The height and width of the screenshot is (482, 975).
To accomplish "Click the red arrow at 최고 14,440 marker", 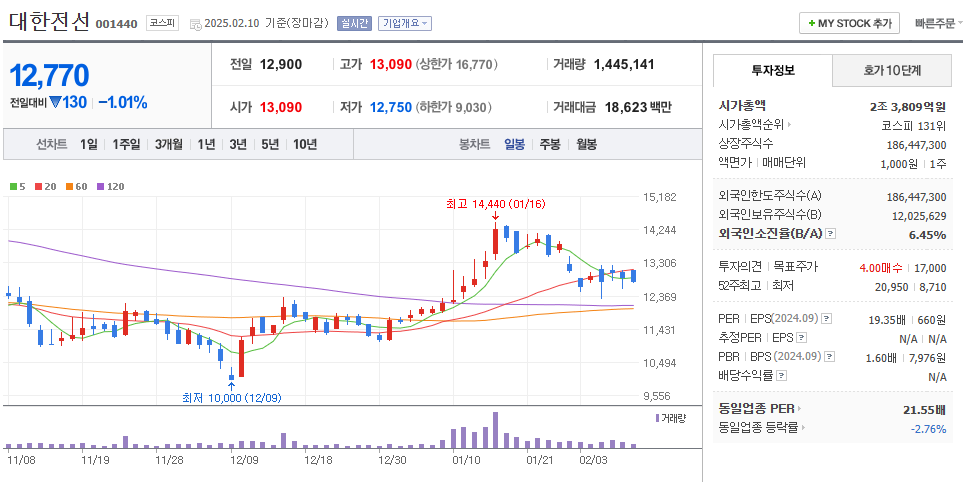I will coord(495,216).
